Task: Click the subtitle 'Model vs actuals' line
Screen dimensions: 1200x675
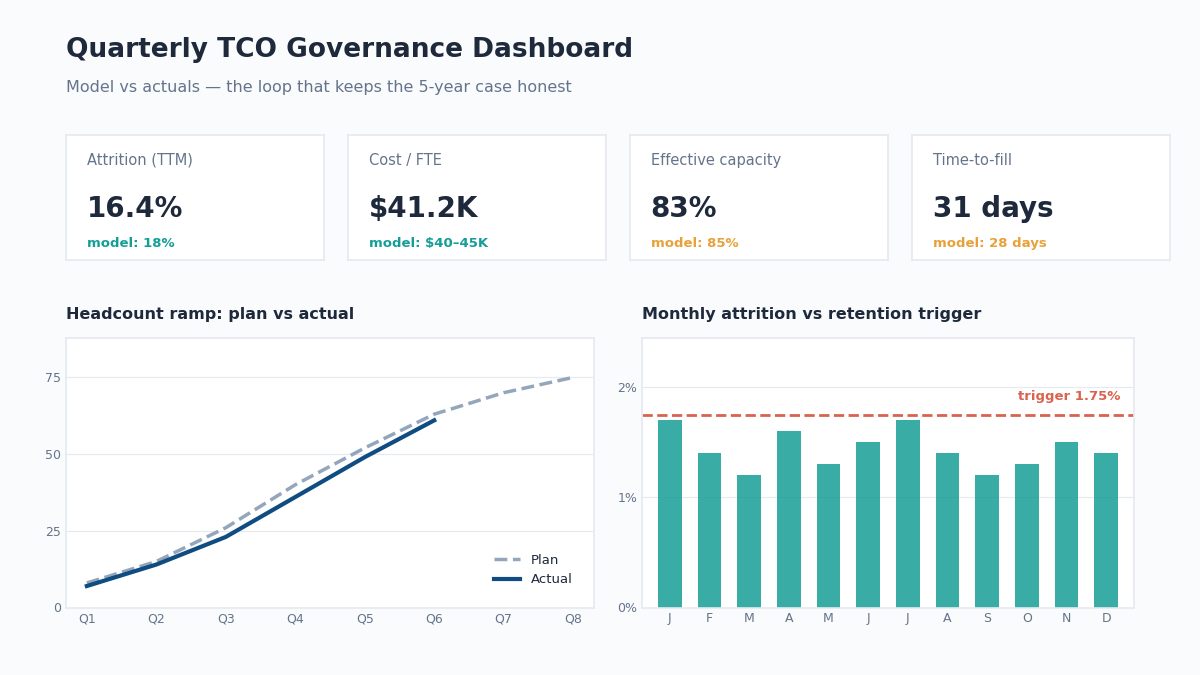Action: (x=318, y=87)
